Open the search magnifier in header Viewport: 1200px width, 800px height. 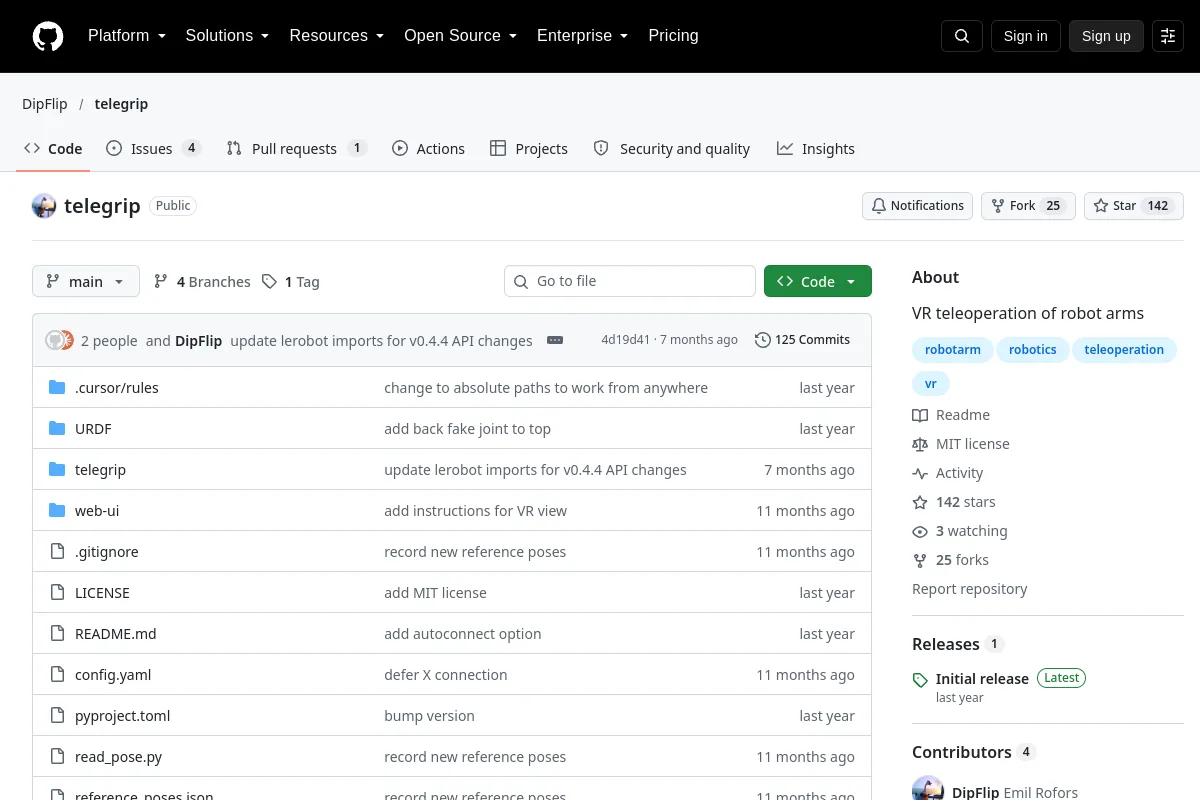tap(962, 36)
